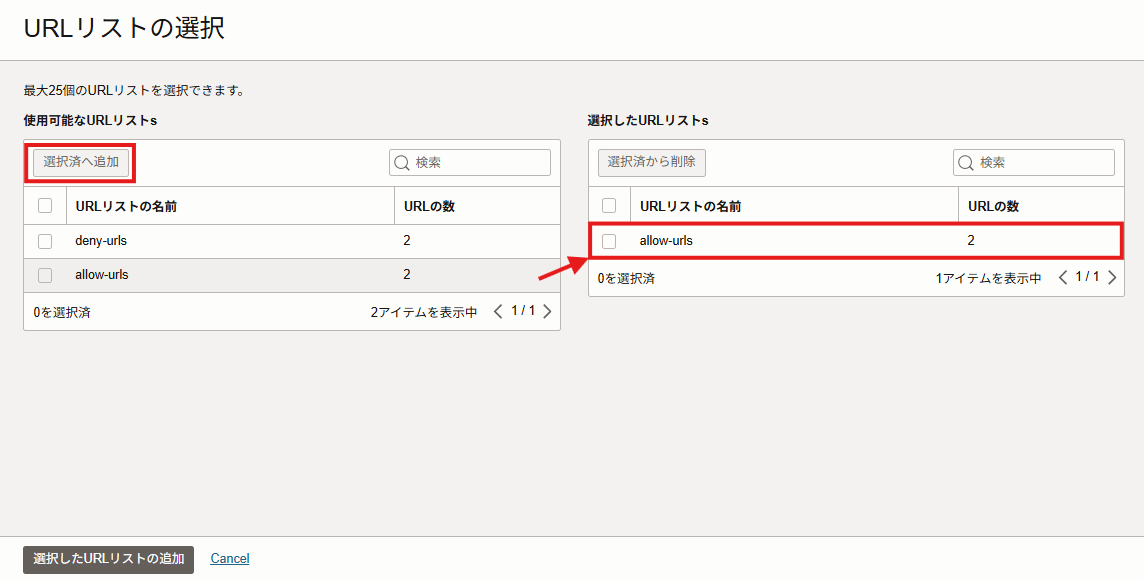Toggle select-all checkbox in available lists header
This screenshot has width=1144, height=581.
coord(45,206)
